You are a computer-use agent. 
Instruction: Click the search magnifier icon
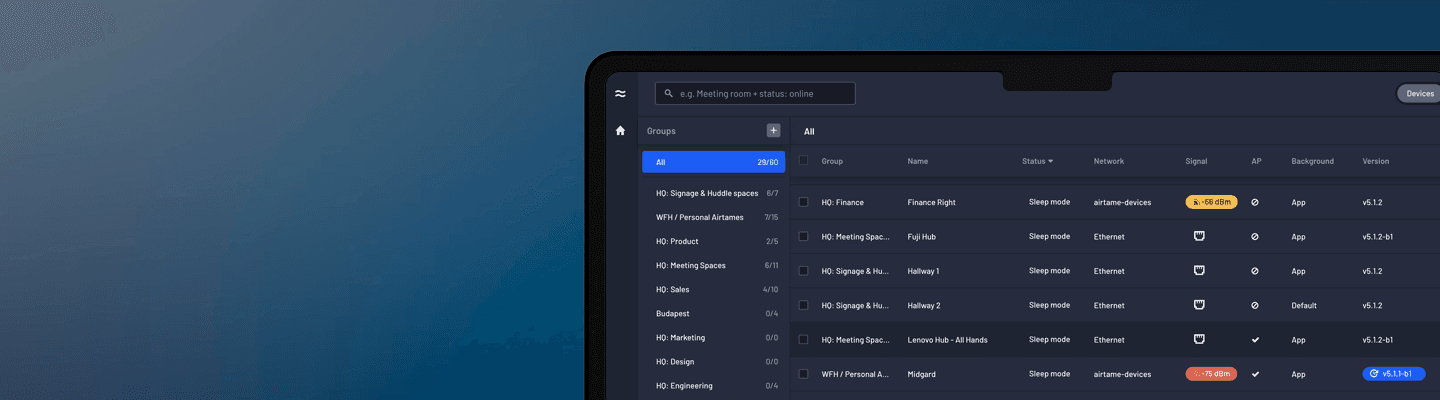click(669, 93)
